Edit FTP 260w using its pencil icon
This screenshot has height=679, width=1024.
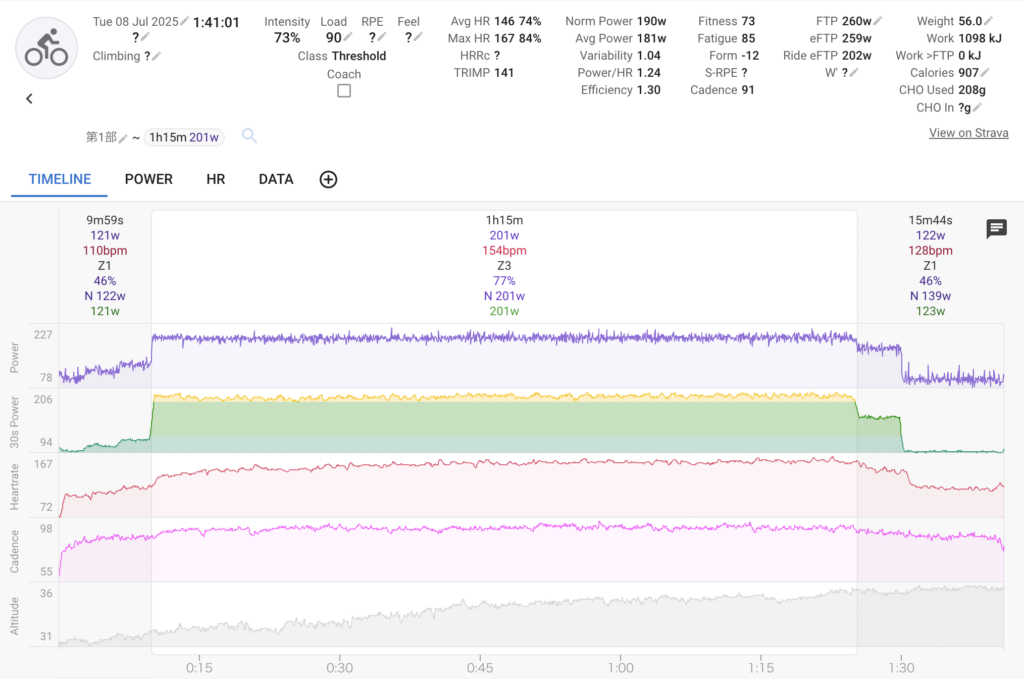tap(878, 22)
